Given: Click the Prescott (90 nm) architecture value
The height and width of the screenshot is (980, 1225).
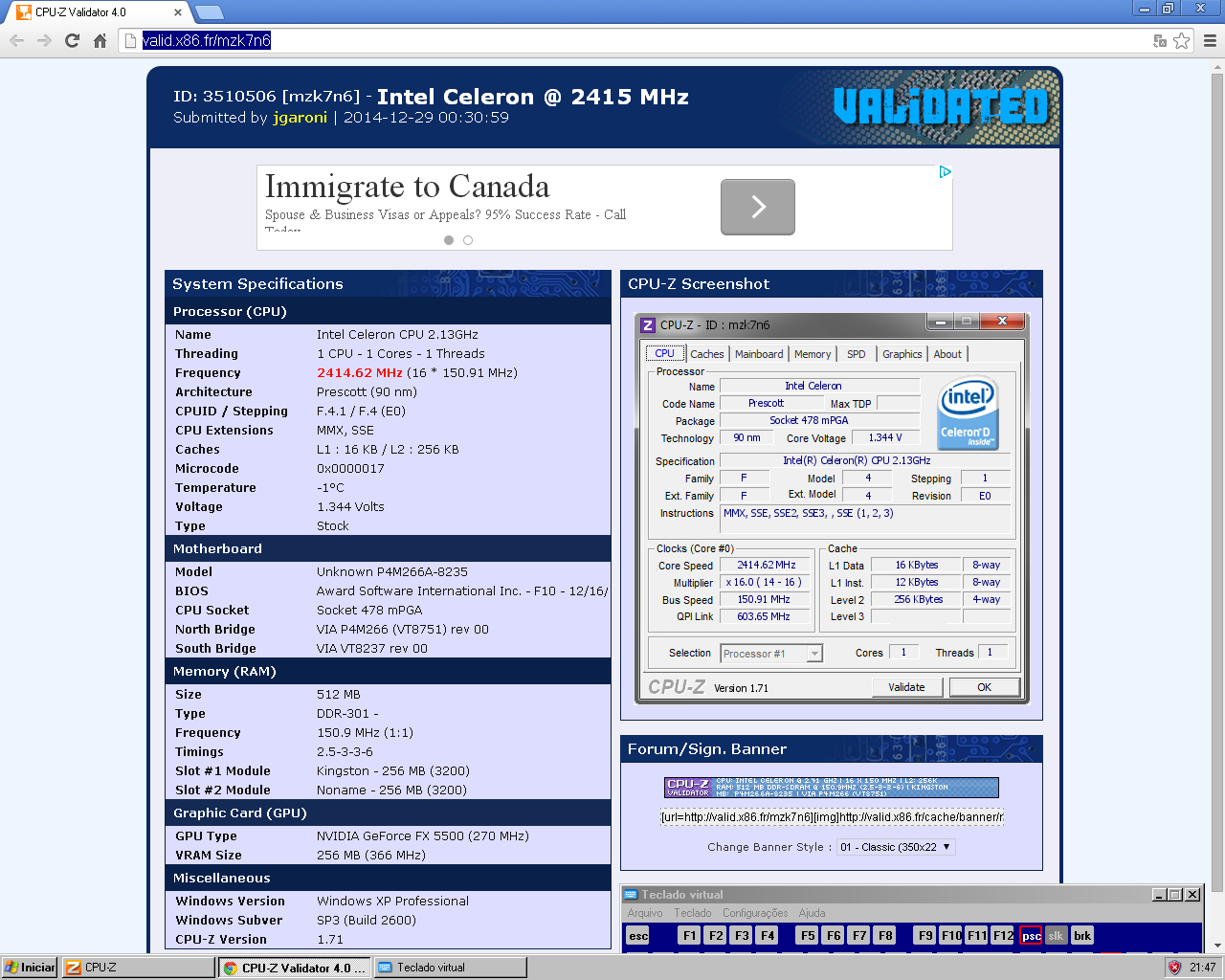Looking at the screenshot, I should [x=367, y=392].
